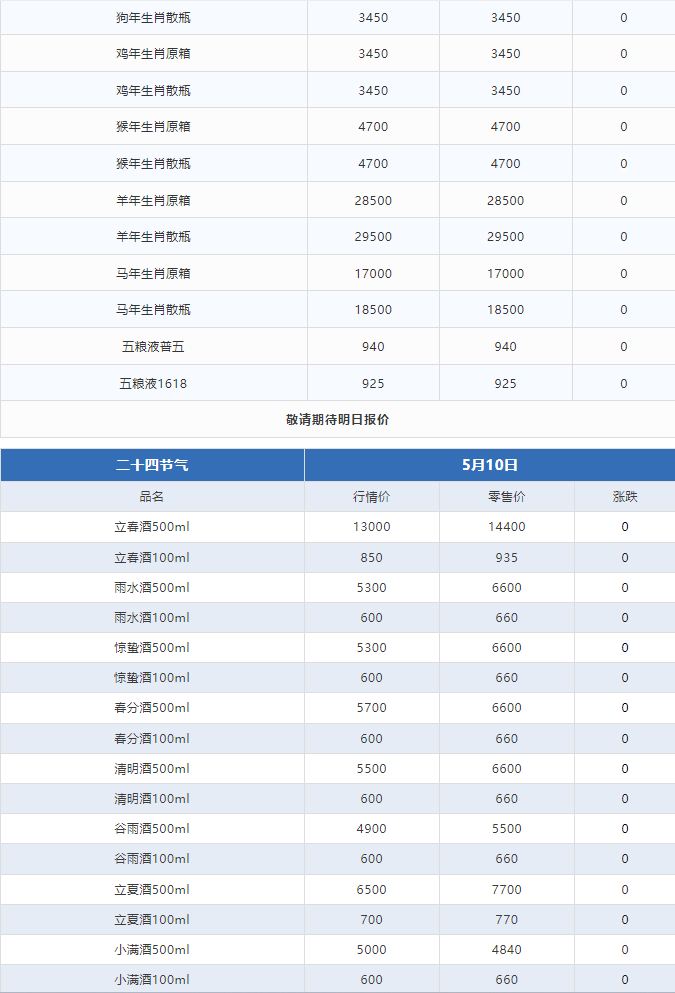This screenshot has width=675, height=993.
Task: Select the 立夏酒500ml name cell
Action: tap(152, 890)
